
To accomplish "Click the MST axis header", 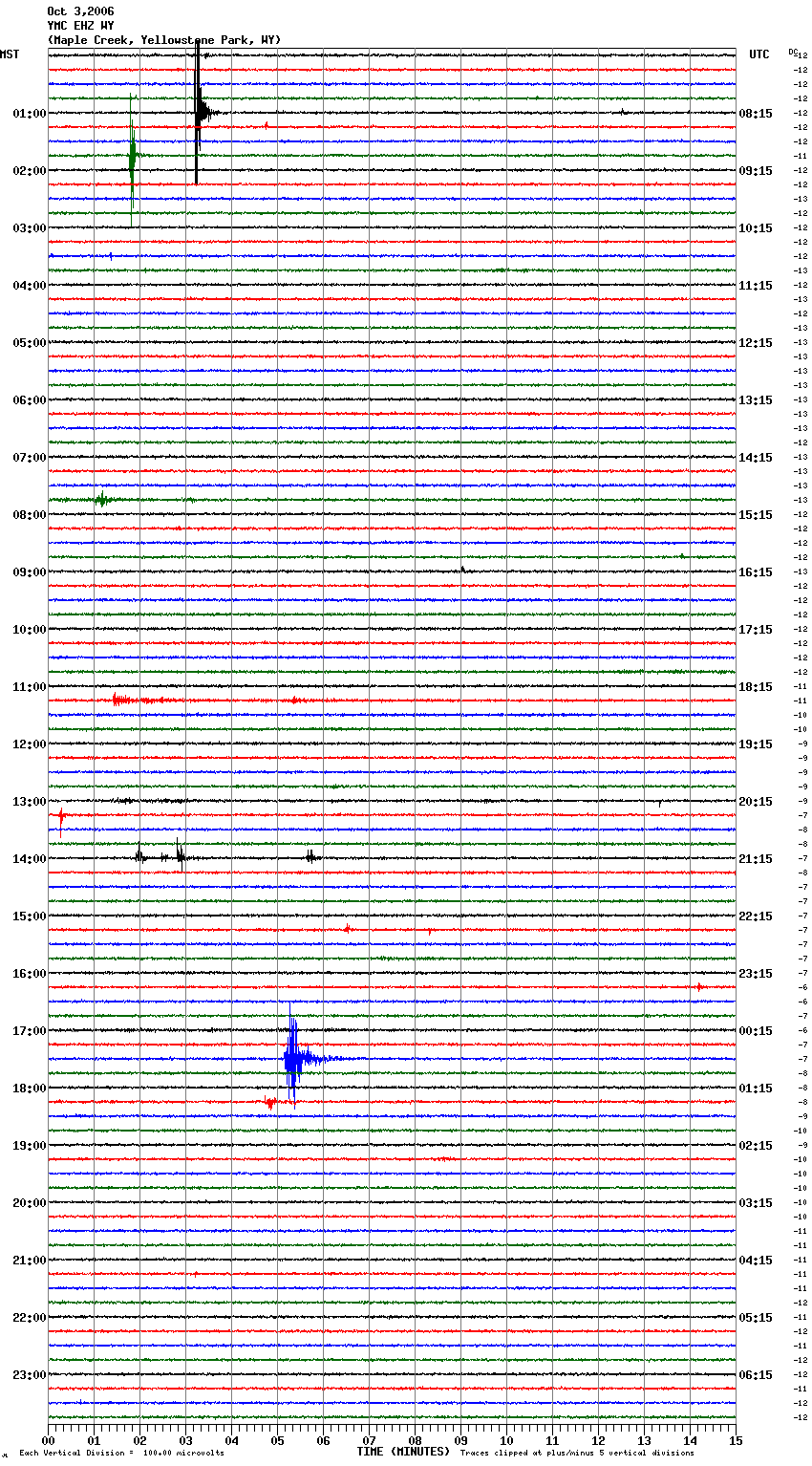I will tap(10, 54).
